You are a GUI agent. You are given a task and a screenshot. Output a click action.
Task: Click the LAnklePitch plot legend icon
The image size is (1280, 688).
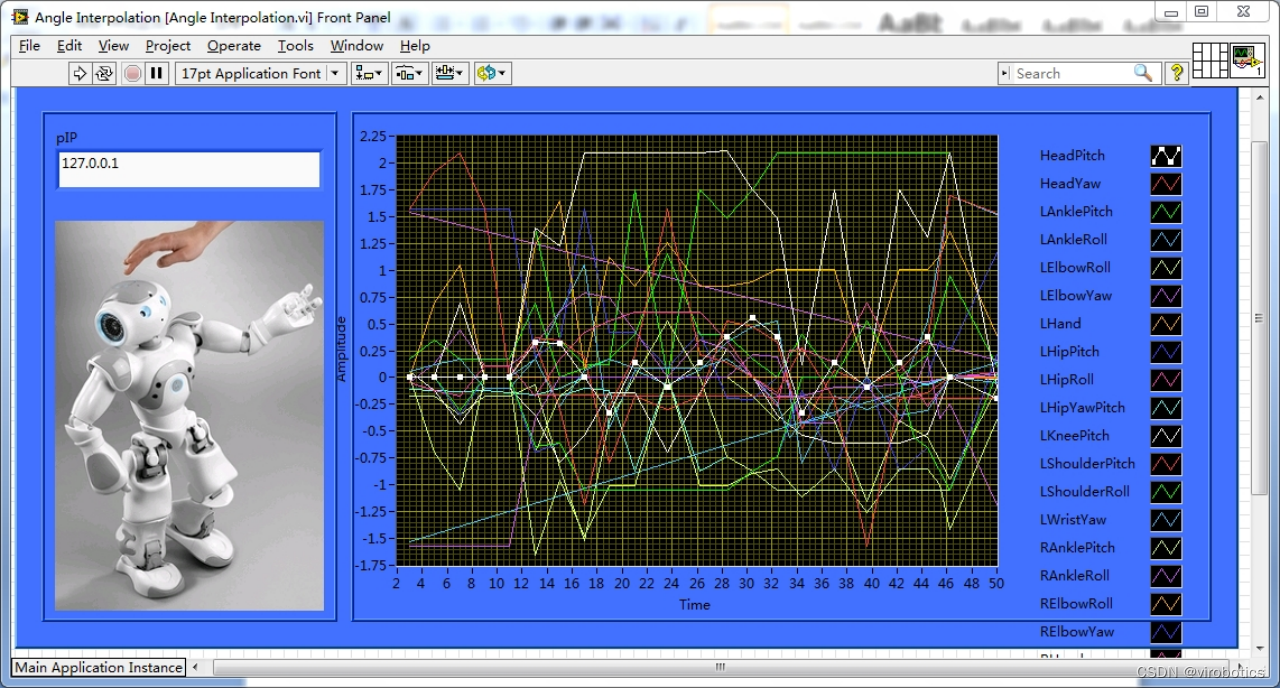1165,212
